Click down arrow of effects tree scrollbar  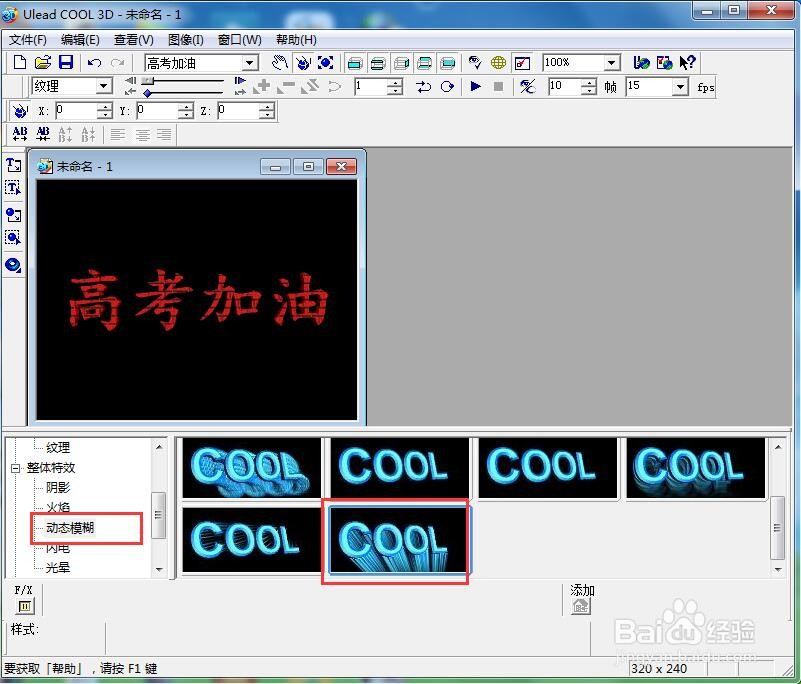pos(159,570)
